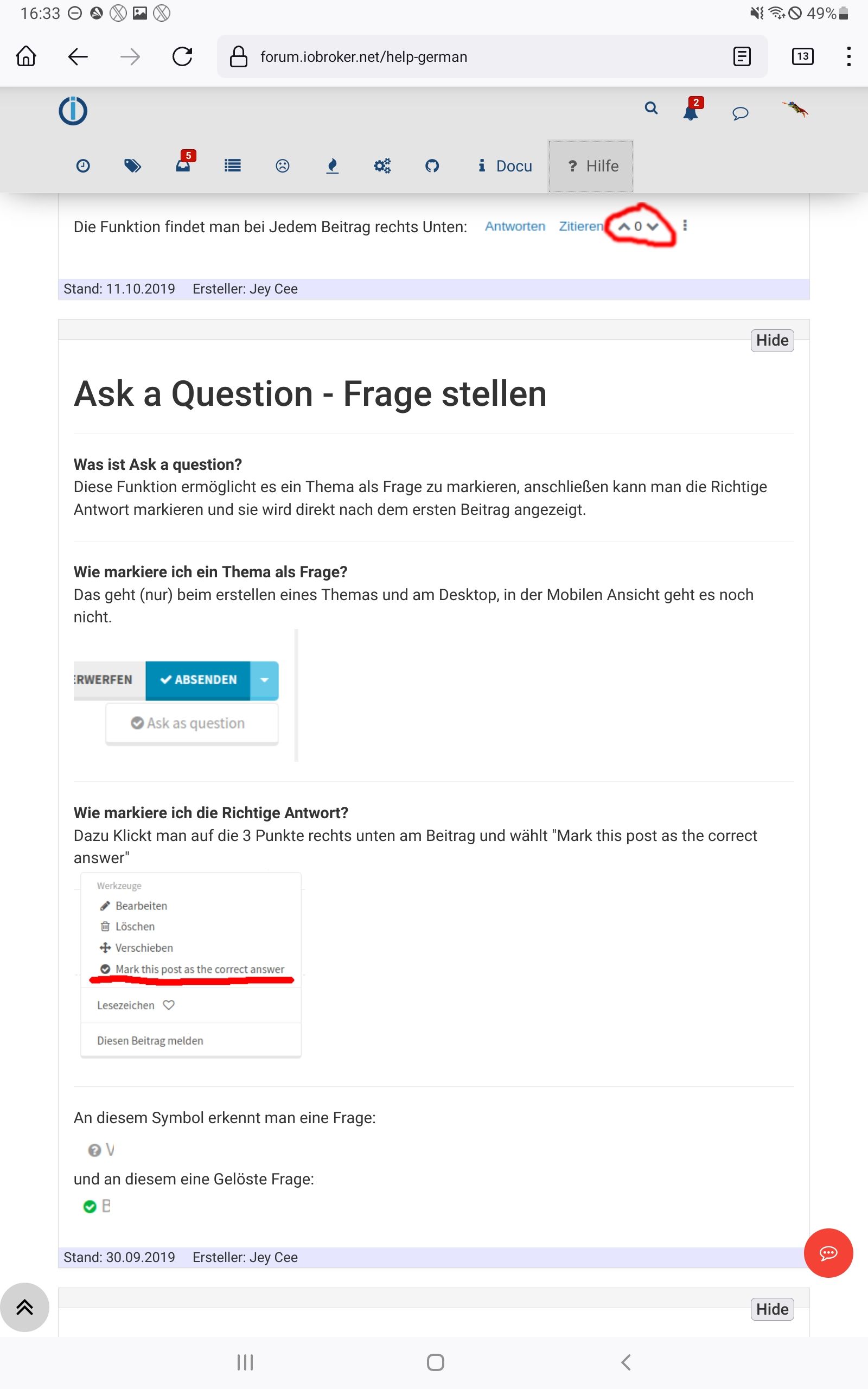Open the categories list icon
The image size is (868, 1389).
pyautogui.click(x=233, y=166)
